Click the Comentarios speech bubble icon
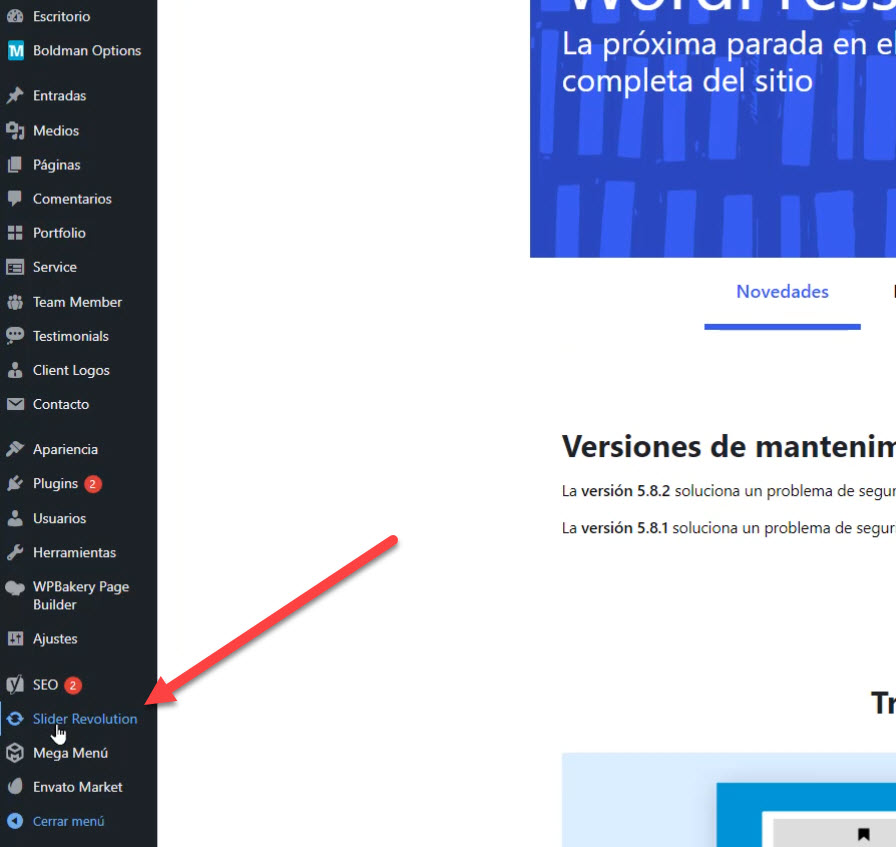 [15, 199]
